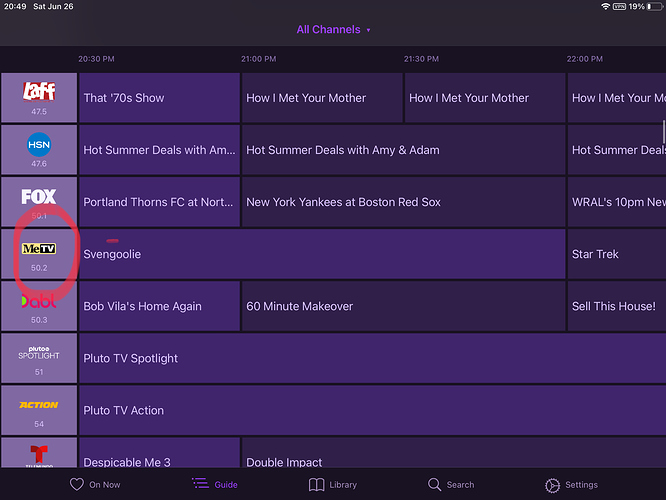Tap the FOX channel 50.1 logo

[x=39, y=201]
